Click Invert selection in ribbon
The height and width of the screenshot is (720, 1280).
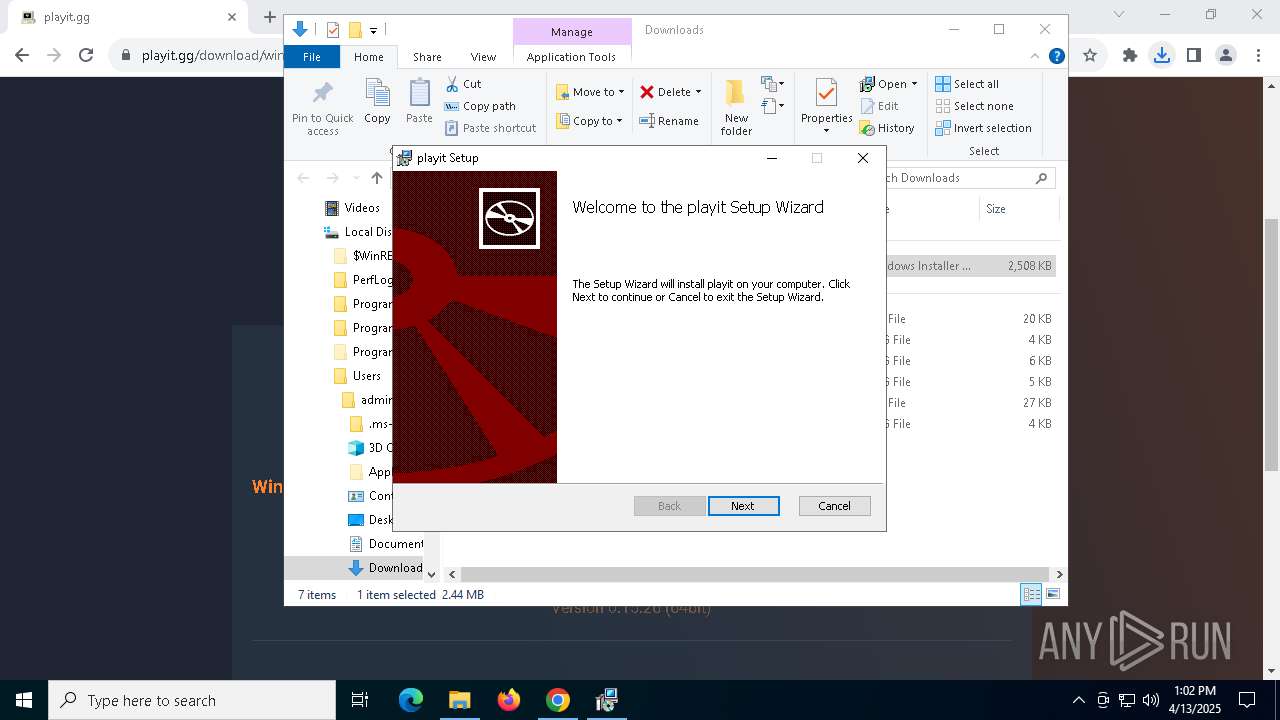point(983,128)
